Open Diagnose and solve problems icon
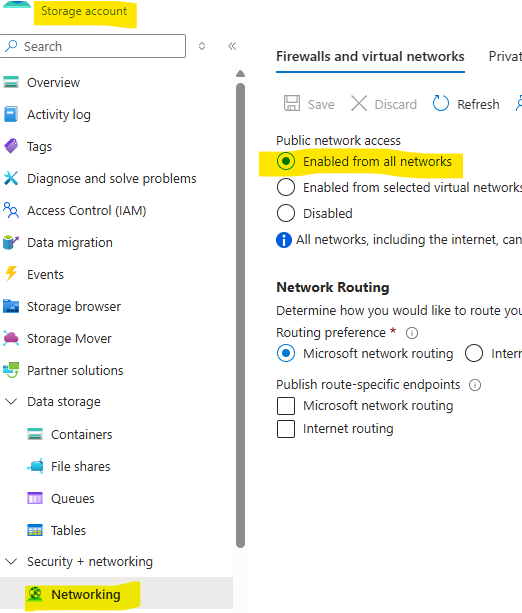The image size is (522, 613). point(11,179)
